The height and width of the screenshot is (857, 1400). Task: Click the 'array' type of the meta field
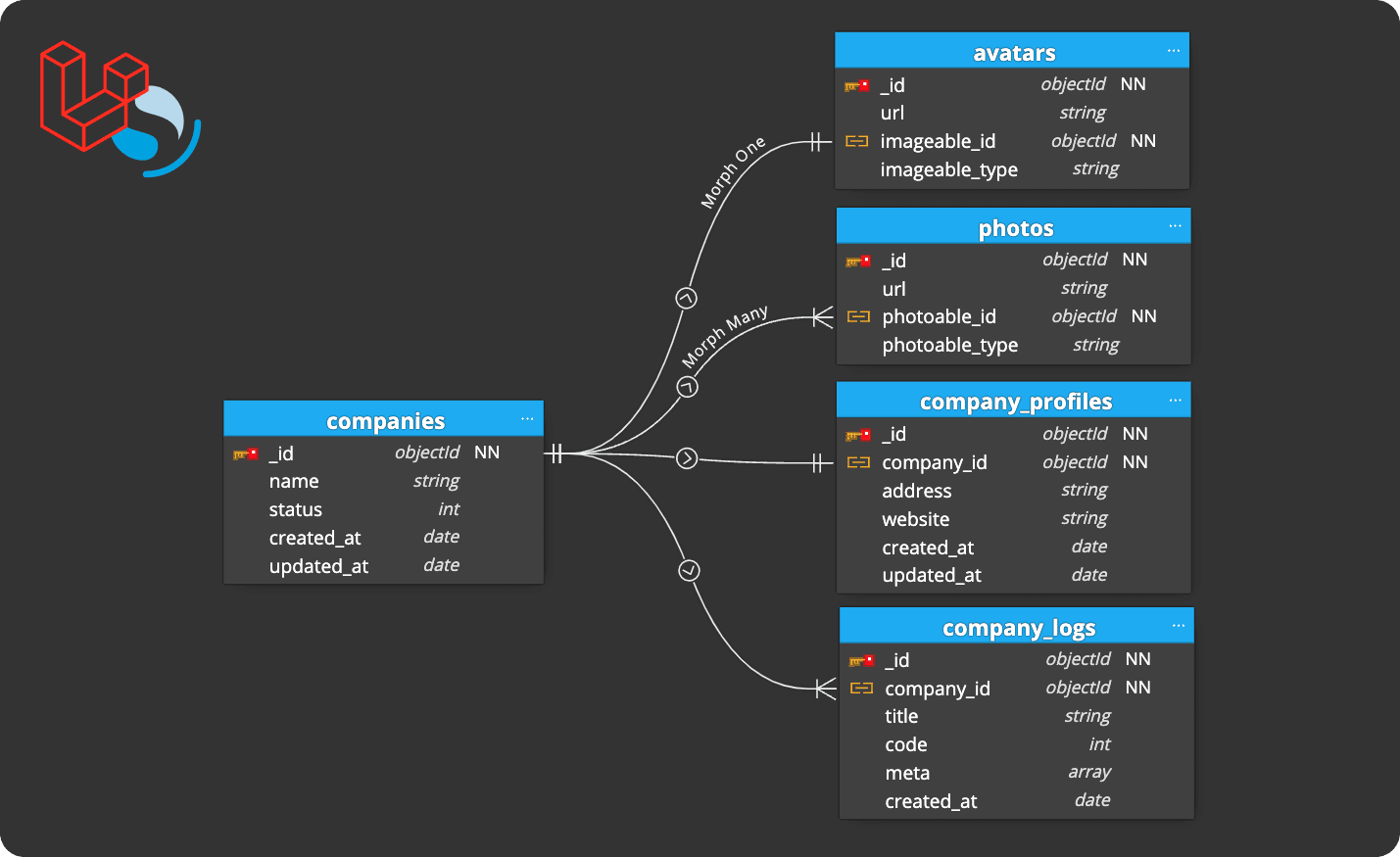coord(1089,773)
